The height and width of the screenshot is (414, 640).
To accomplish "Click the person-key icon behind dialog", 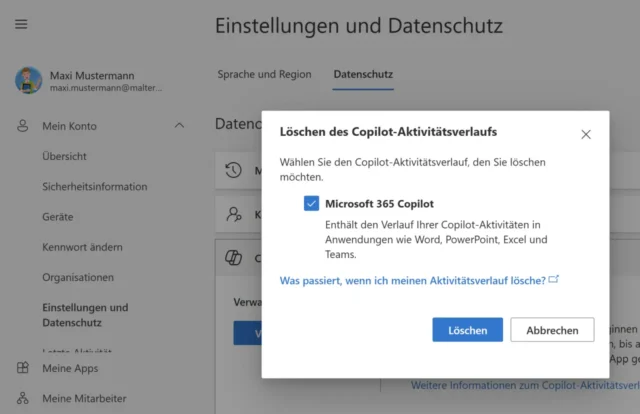I will coord(234,214).
